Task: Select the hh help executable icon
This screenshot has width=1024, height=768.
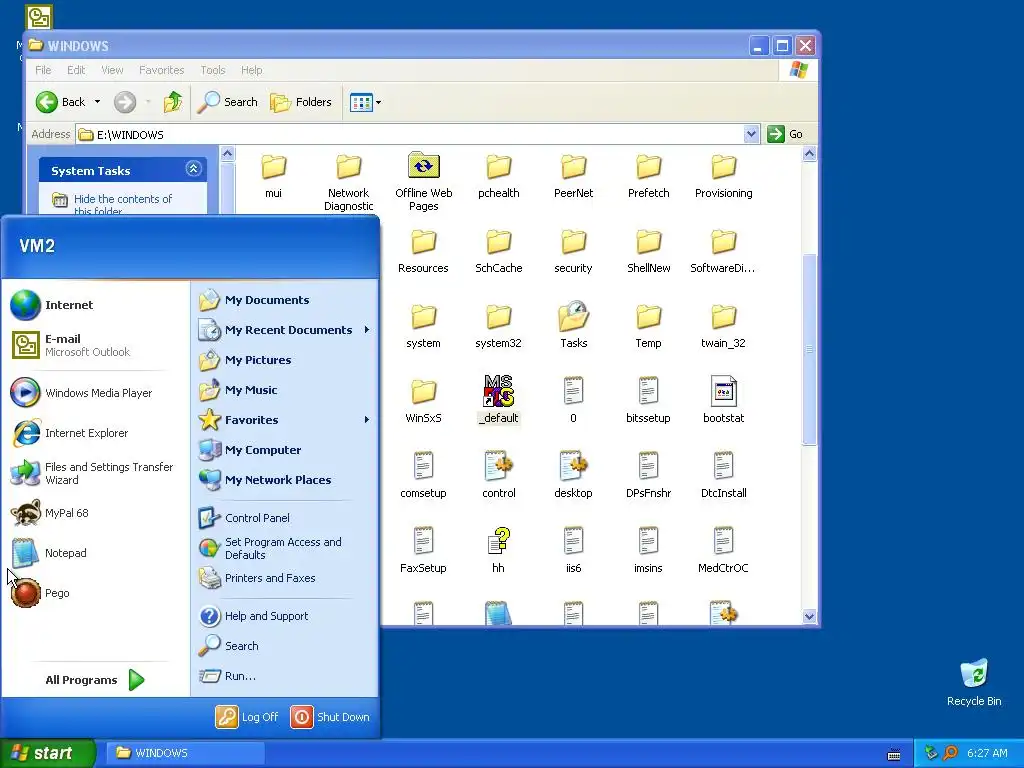Action: point(498,541)
